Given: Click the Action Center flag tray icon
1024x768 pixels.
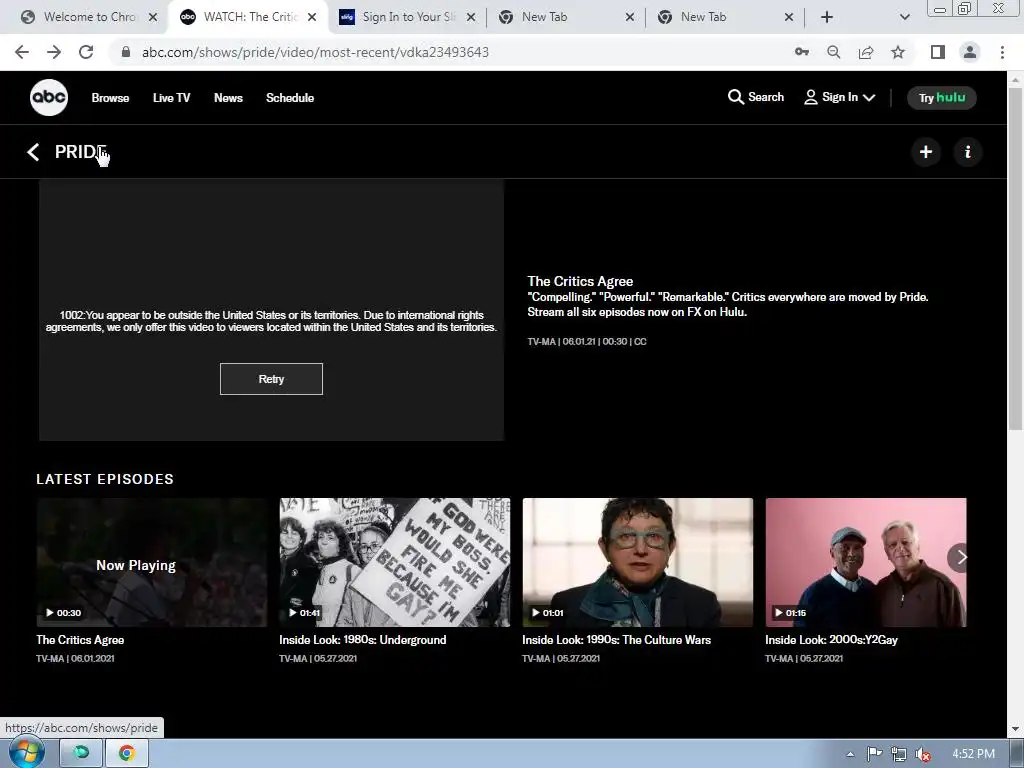Looking at the screenshot, I should pos(874,754).
